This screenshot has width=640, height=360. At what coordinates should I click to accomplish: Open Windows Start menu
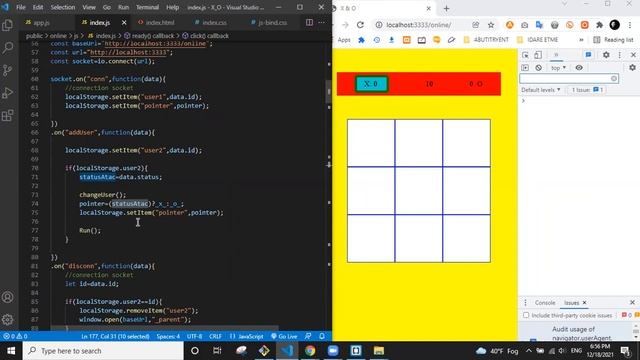(11, 351)
